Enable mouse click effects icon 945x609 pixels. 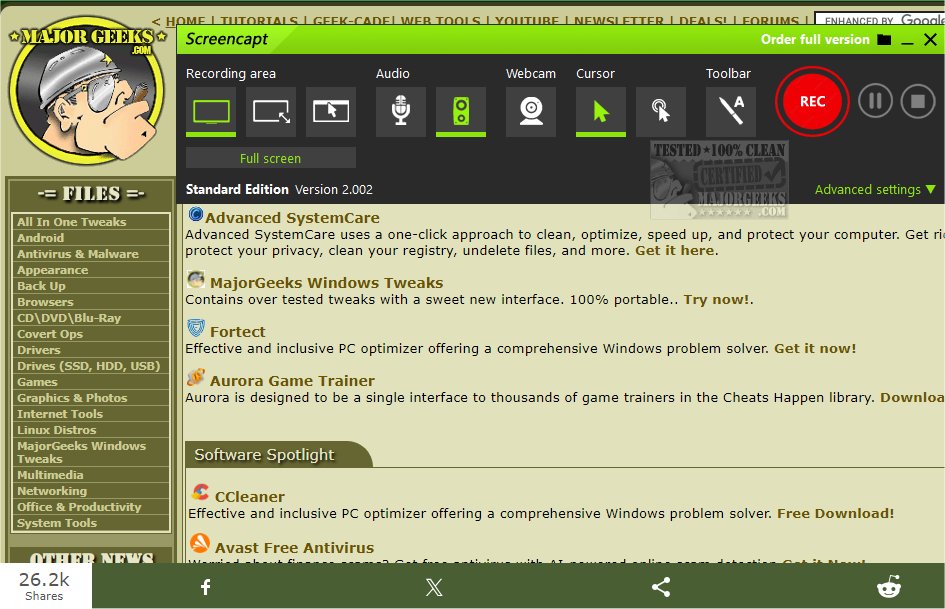[x=659, y=111]
